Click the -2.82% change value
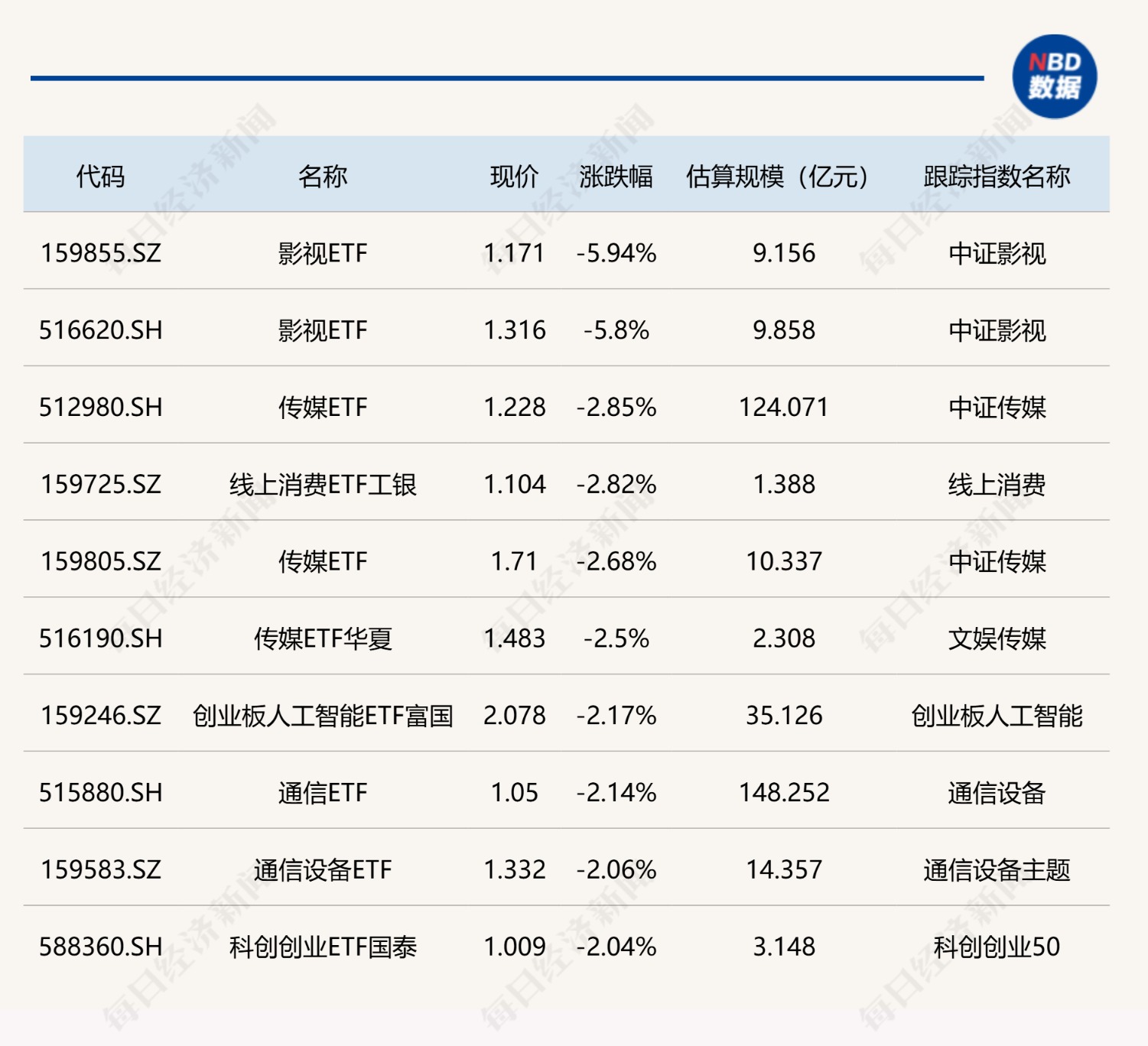The width and height of the screenshot is (1148, 1046). click(x=616, y=485)
